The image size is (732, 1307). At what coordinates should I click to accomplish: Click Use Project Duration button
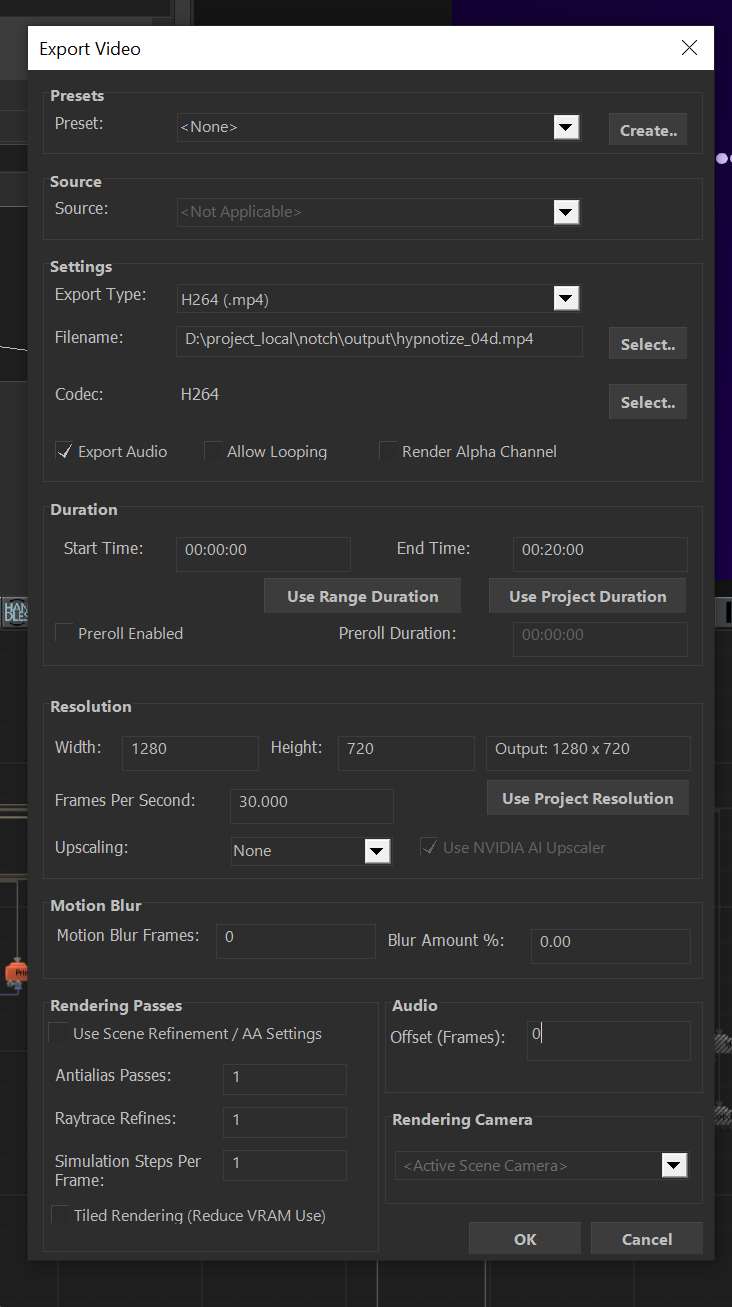pyautogui.click(x=587, y=596)
